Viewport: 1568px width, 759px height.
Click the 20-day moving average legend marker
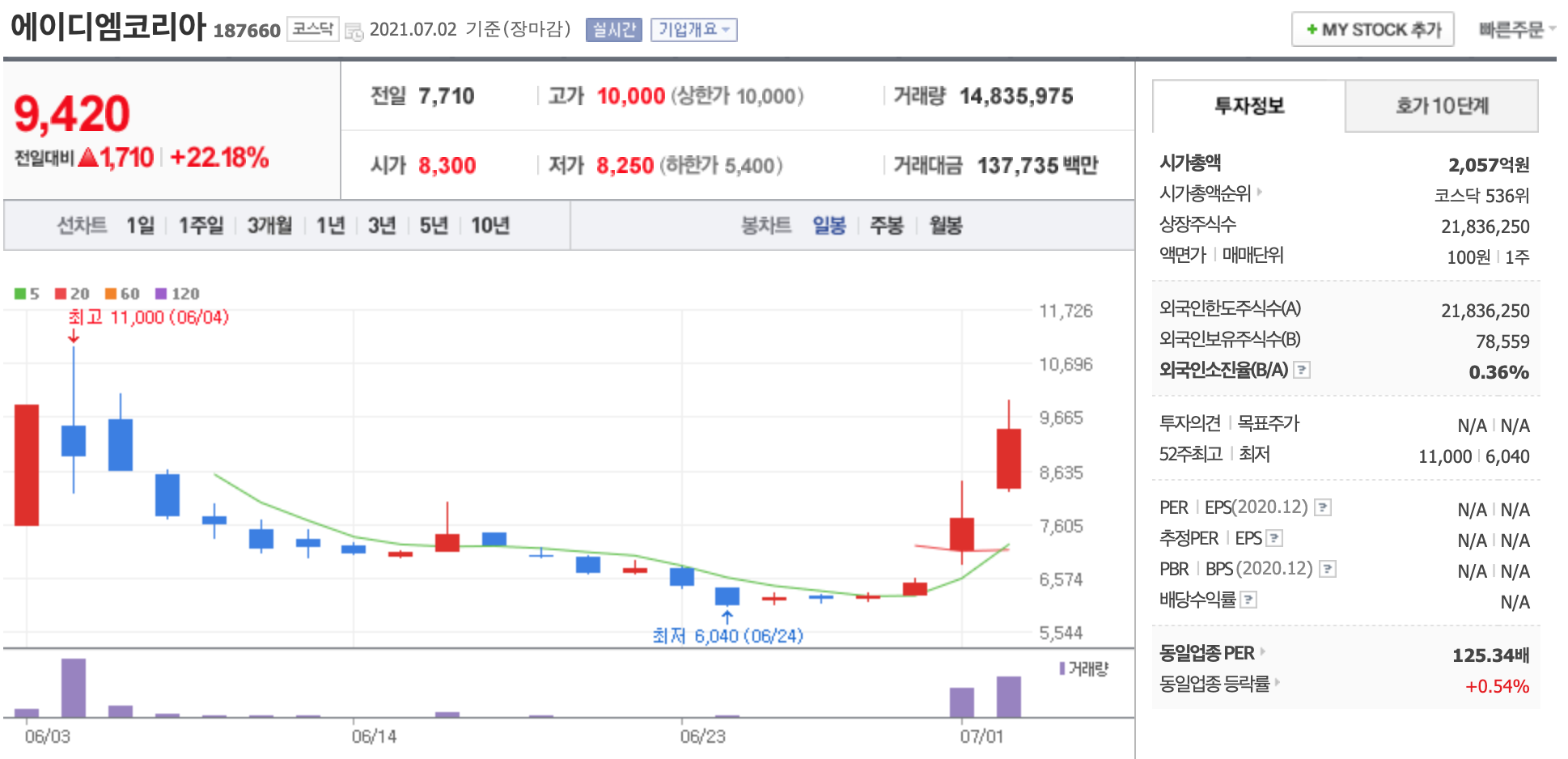pyautogui.click(x=61, y=294)
